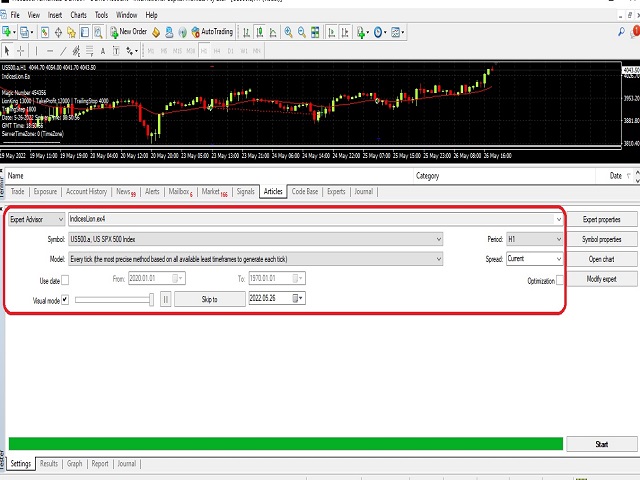This screenshot has width=640, height=480.
Task: Open the Charts menu
Action: tap(78, 15)
